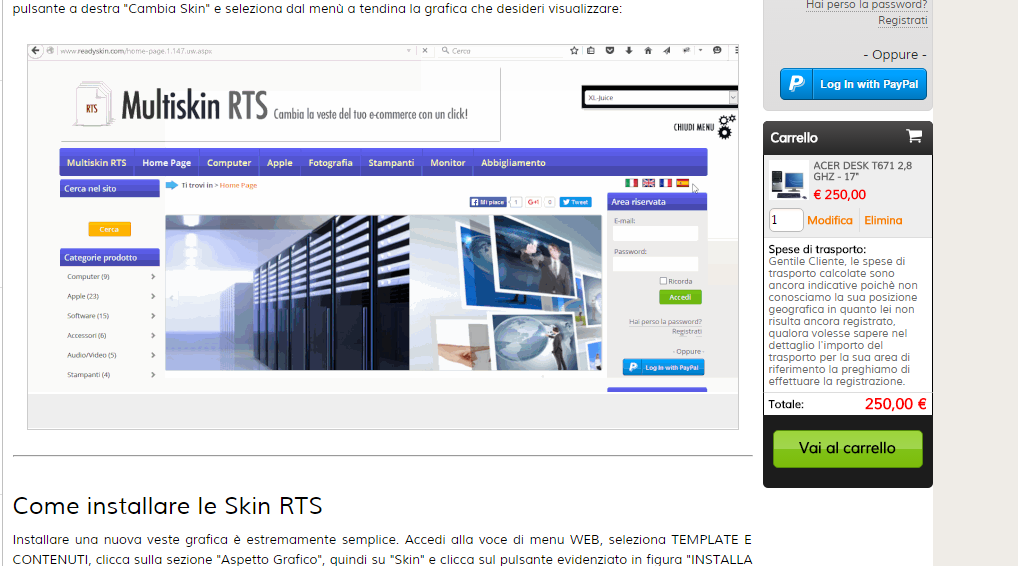Image resolution: width=1018 pixels, height=566 pixels.
Task: Click the Modifica link in the cart
Action: tap(830, 220)
